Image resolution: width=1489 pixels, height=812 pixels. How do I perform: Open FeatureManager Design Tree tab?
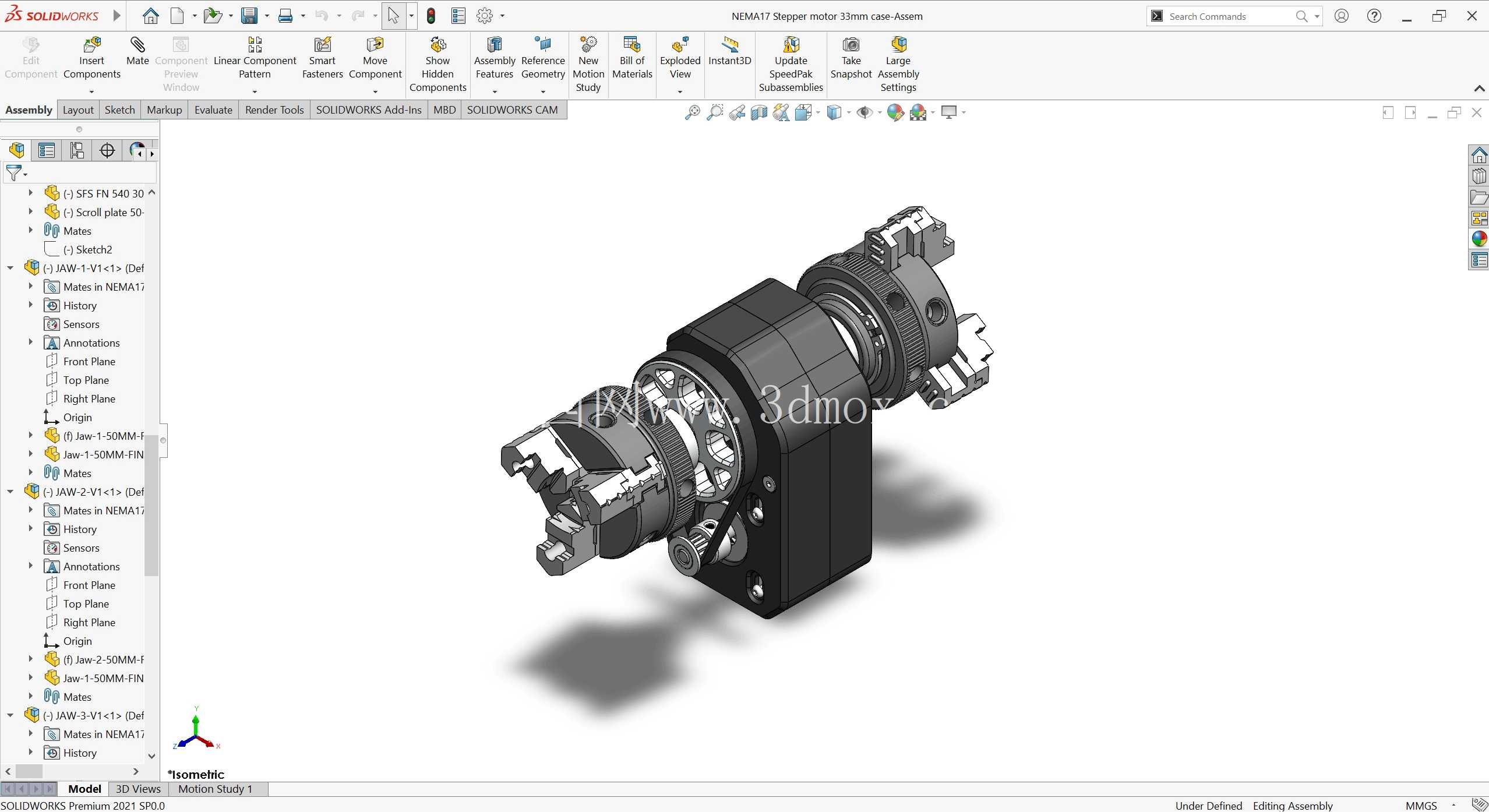(17, 150)
